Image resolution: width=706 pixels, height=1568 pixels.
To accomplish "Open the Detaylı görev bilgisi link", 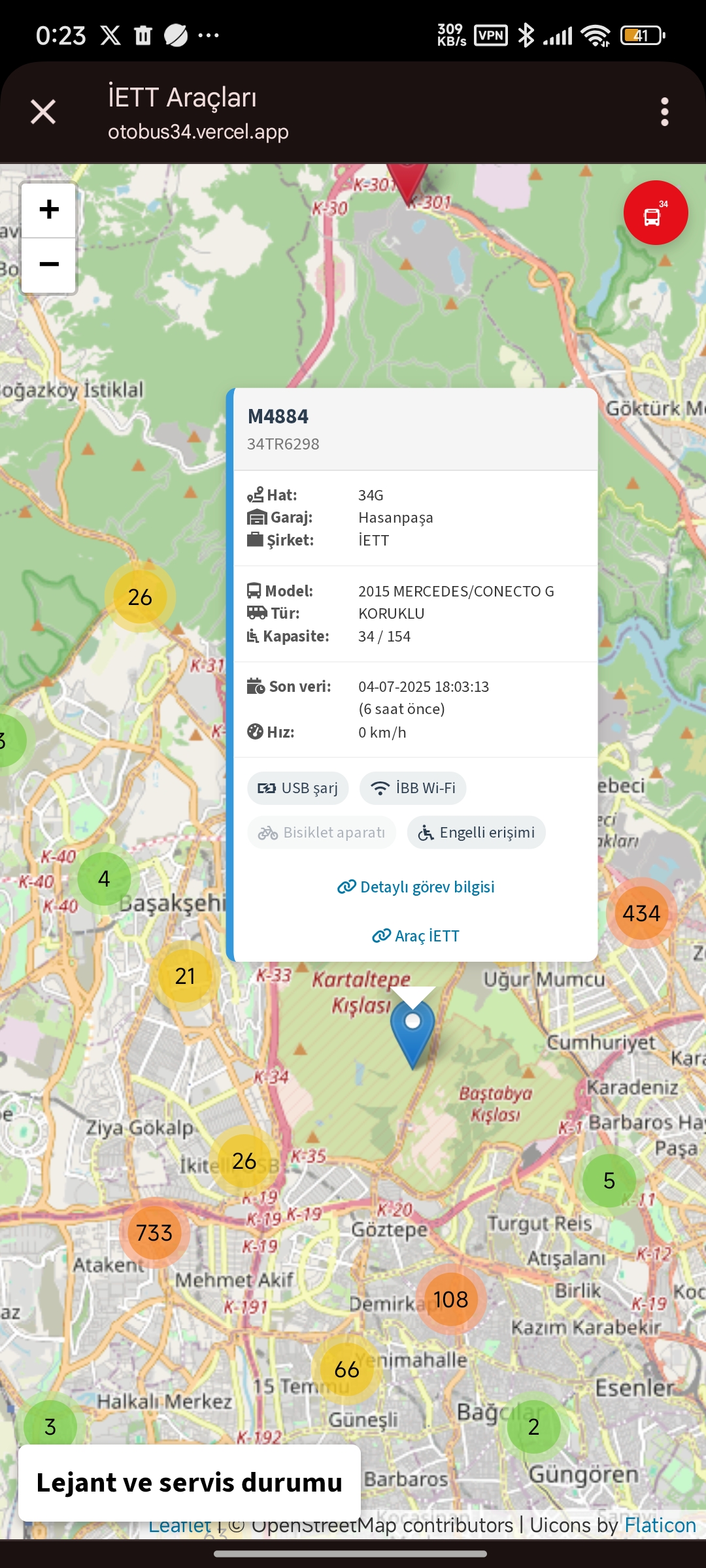I will pyautogui.click(x=416, y=887).
